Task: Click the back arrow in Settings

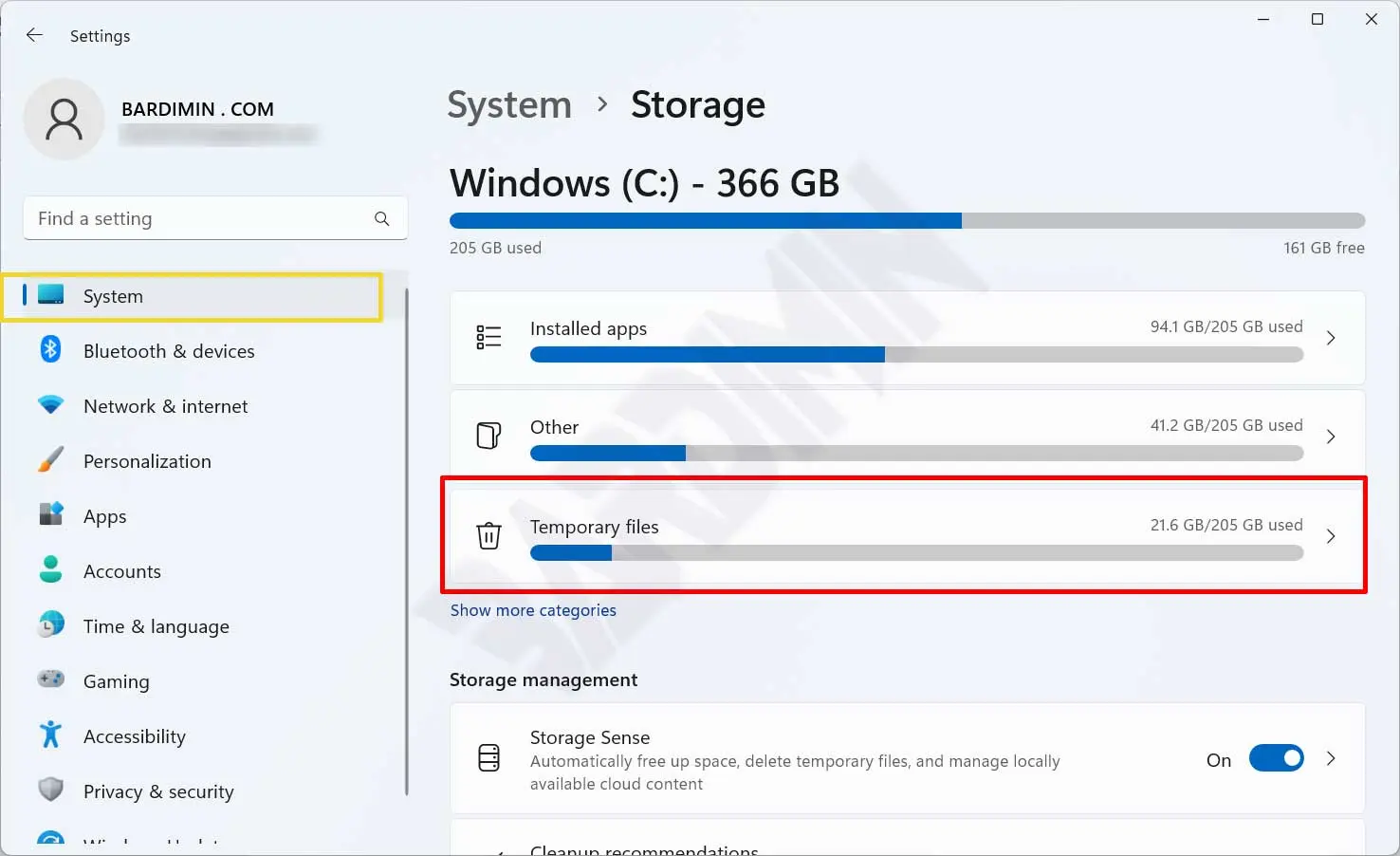Action: pos(35,35)
